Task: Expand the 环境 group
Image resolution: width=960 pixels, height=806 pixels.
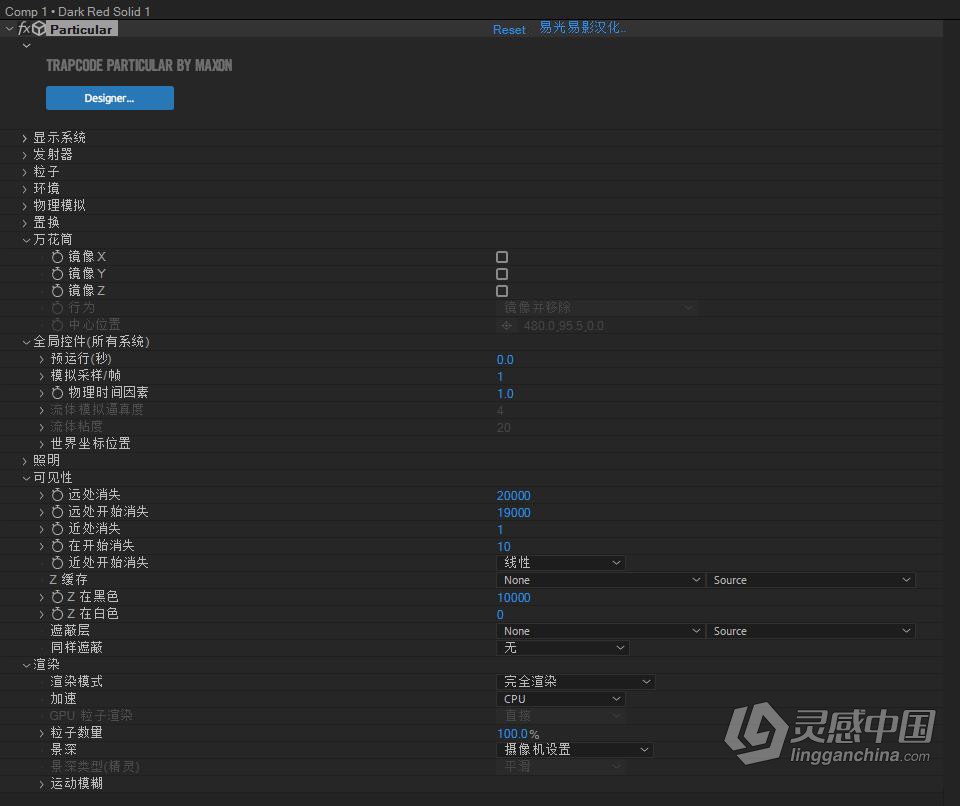Action: pyautogui.click(x=25, y=189)
